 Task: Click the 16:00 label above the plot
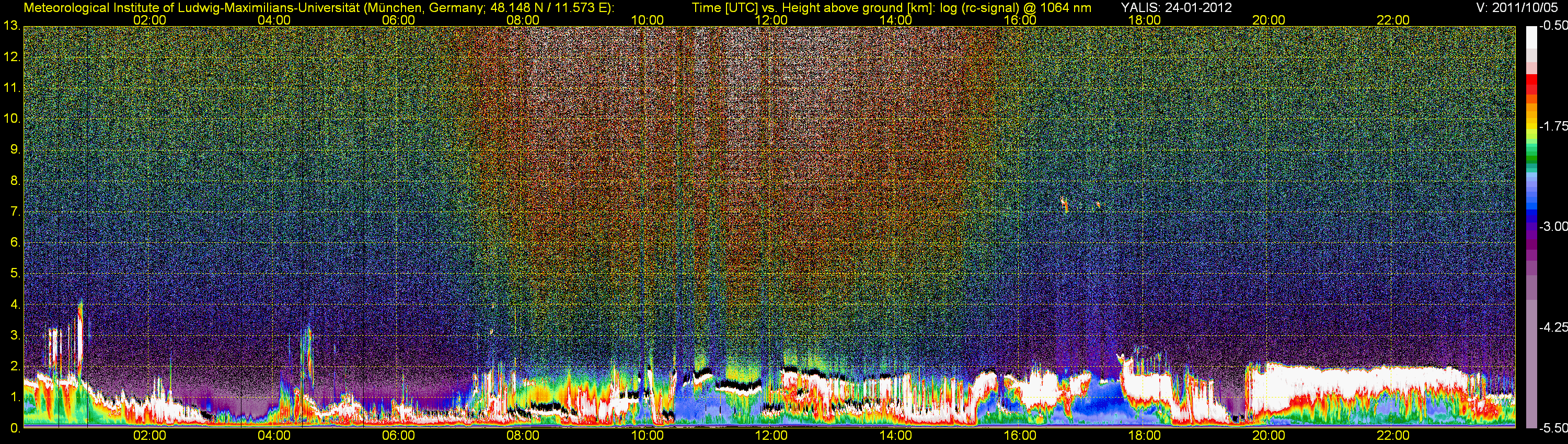1020,20
